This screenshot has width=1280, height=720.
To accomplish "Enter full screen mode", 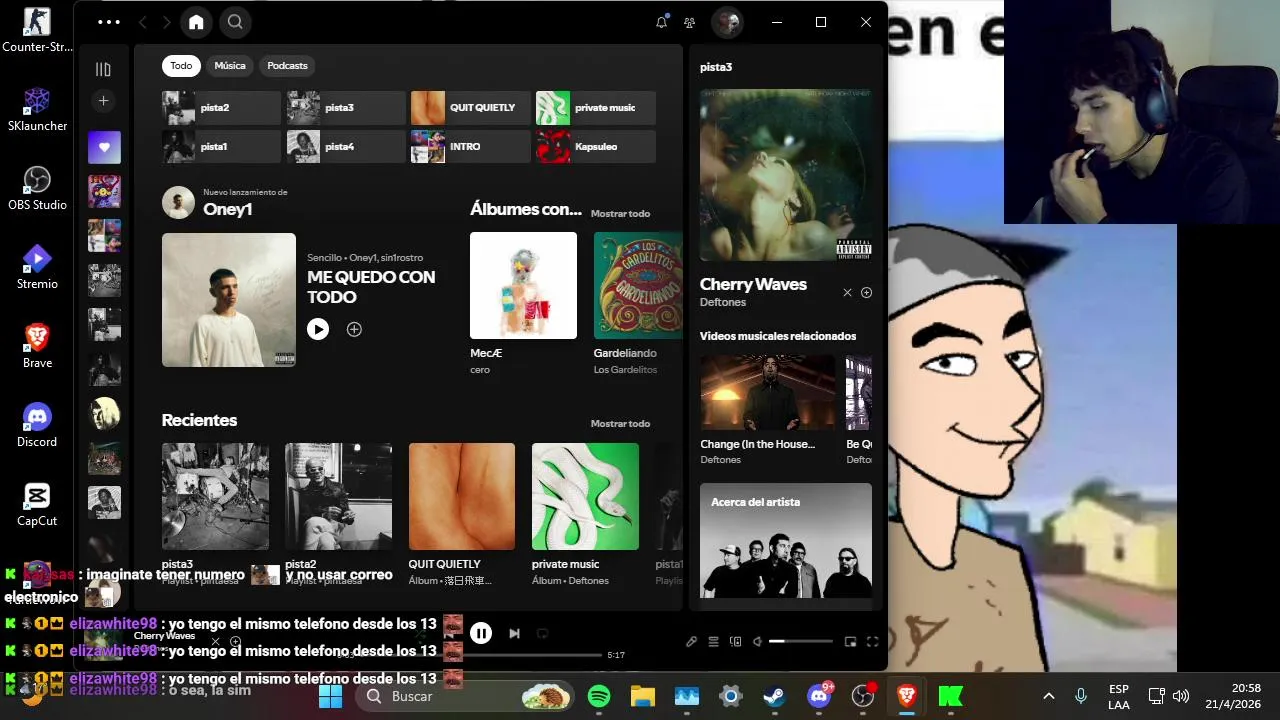I will pos(872,642).
